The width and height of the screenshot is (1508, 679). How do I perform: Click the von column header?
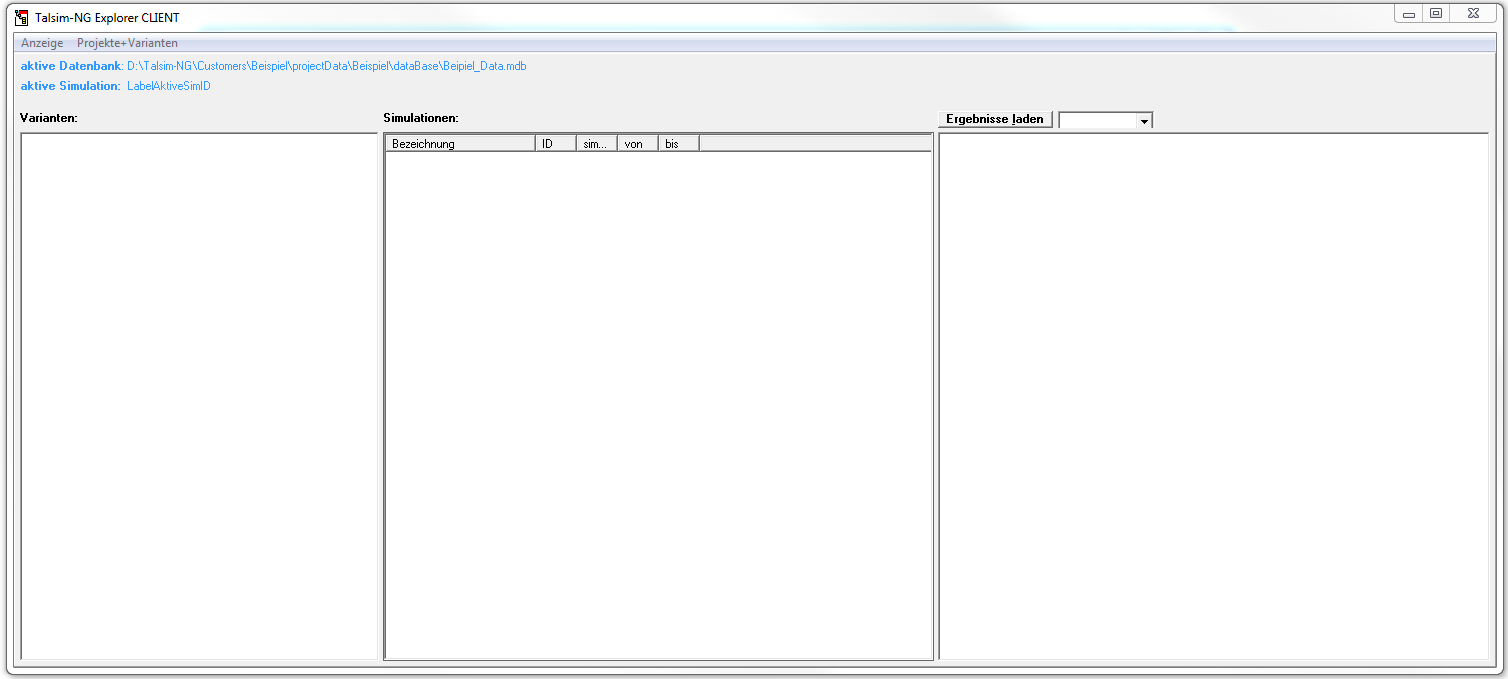coord(637,144)
